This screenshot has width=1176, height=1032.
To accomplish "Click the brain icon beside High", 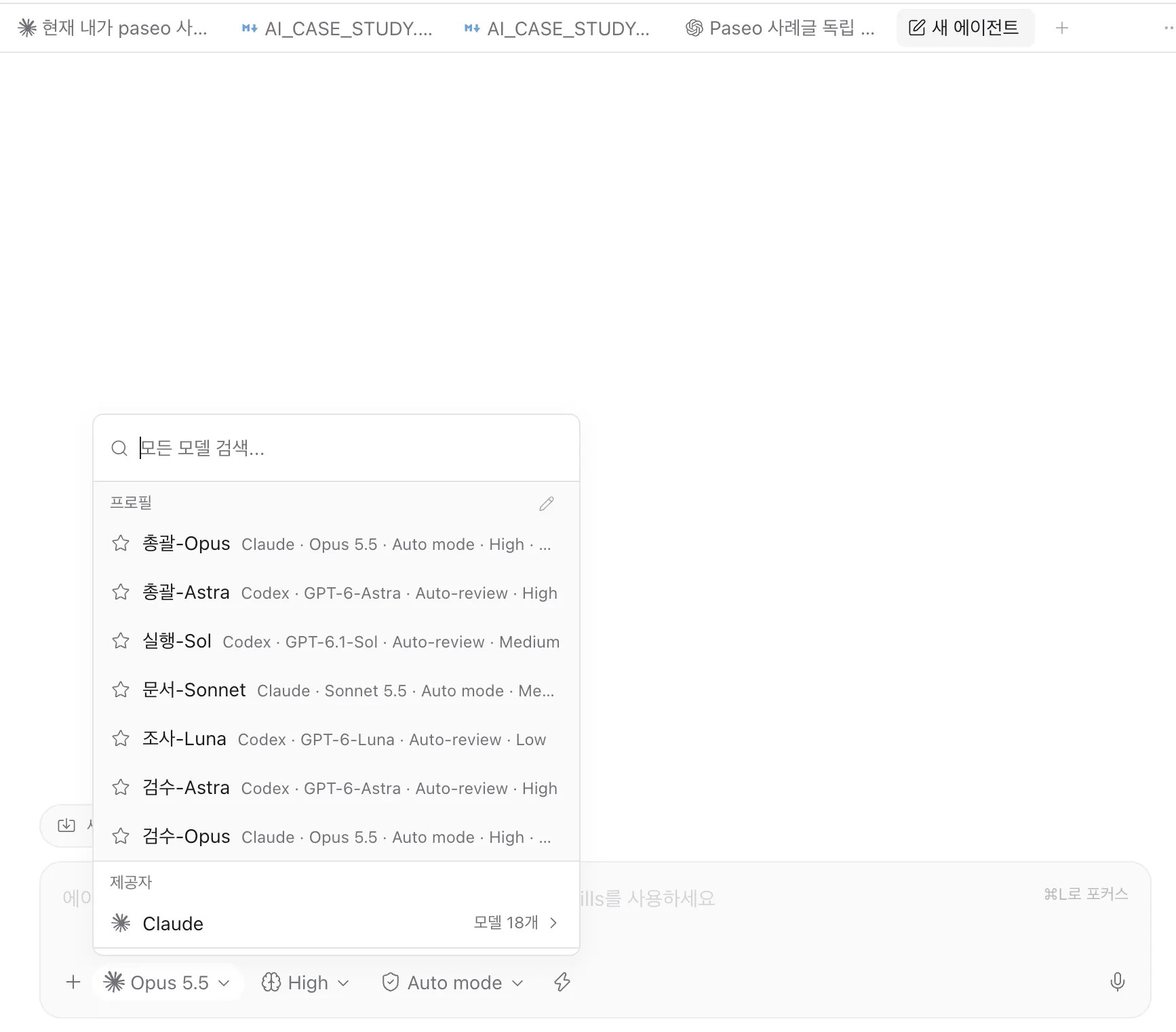I will [x=271, y=983].
